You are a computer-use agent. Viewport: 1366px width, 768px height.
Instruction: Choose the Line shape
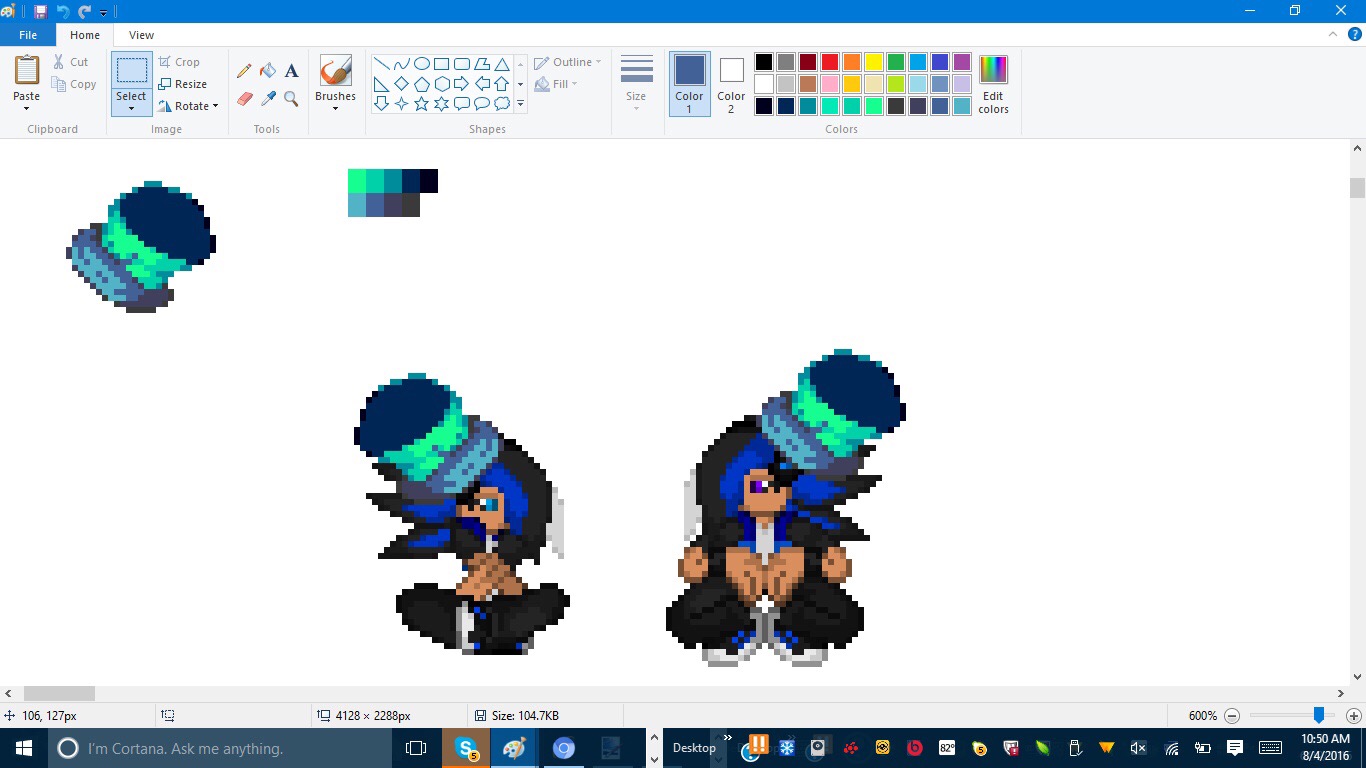tap(381, 64)
